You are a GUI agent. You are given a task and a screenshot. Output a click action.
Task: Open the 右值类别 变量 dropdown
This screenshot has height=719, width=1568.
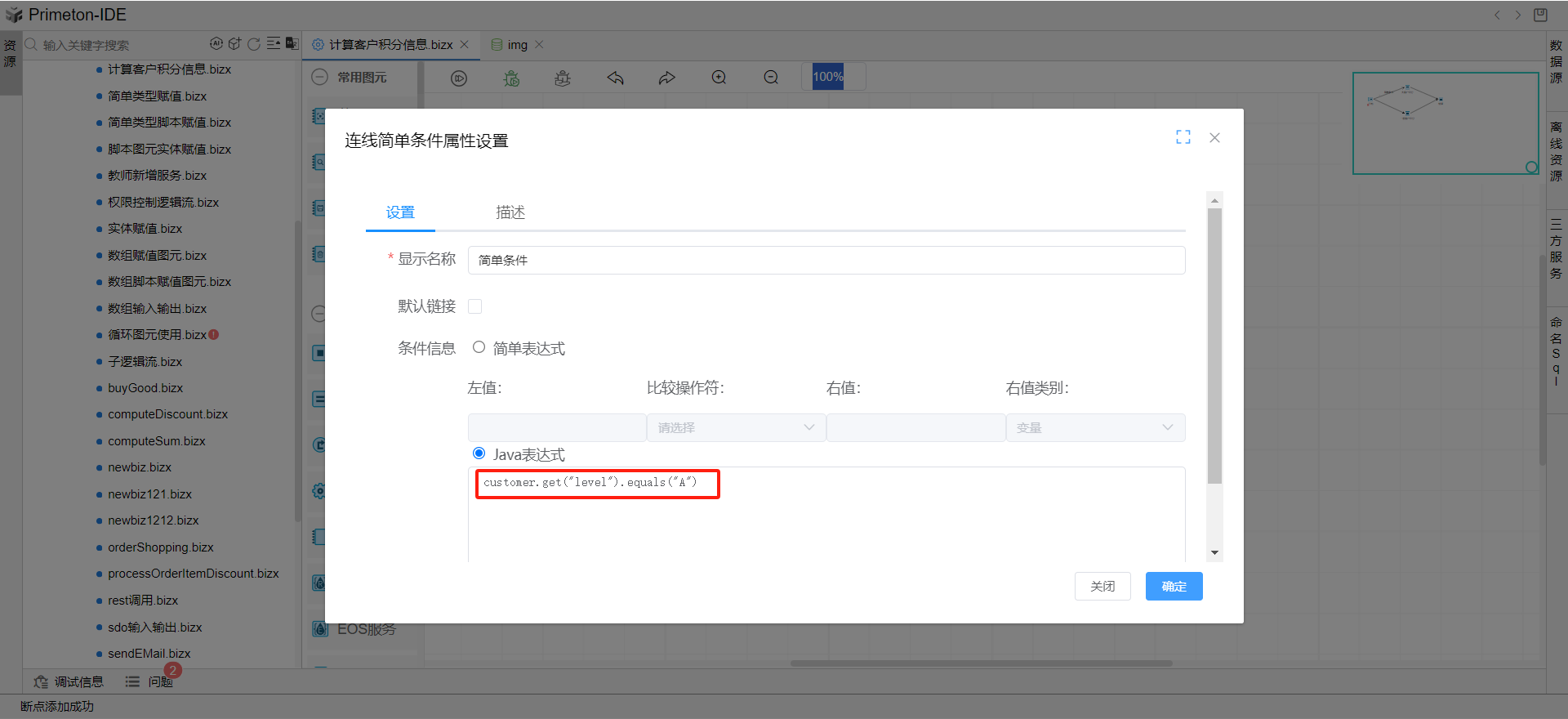pyautogui.click(x=1094, y=427)
